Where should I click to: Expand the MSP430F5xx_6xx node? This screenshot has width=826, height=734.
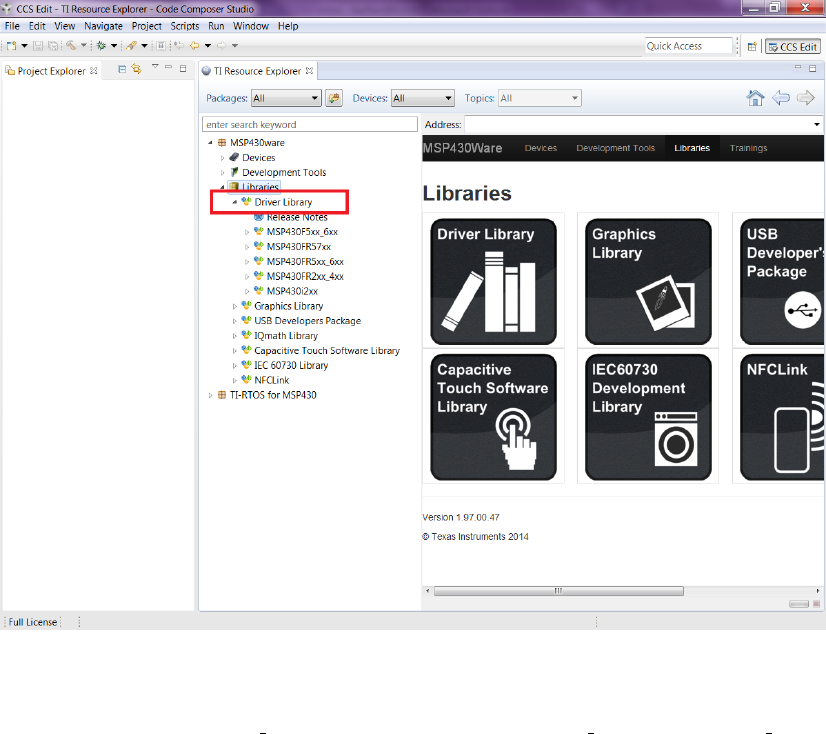[x=247, y=232]
